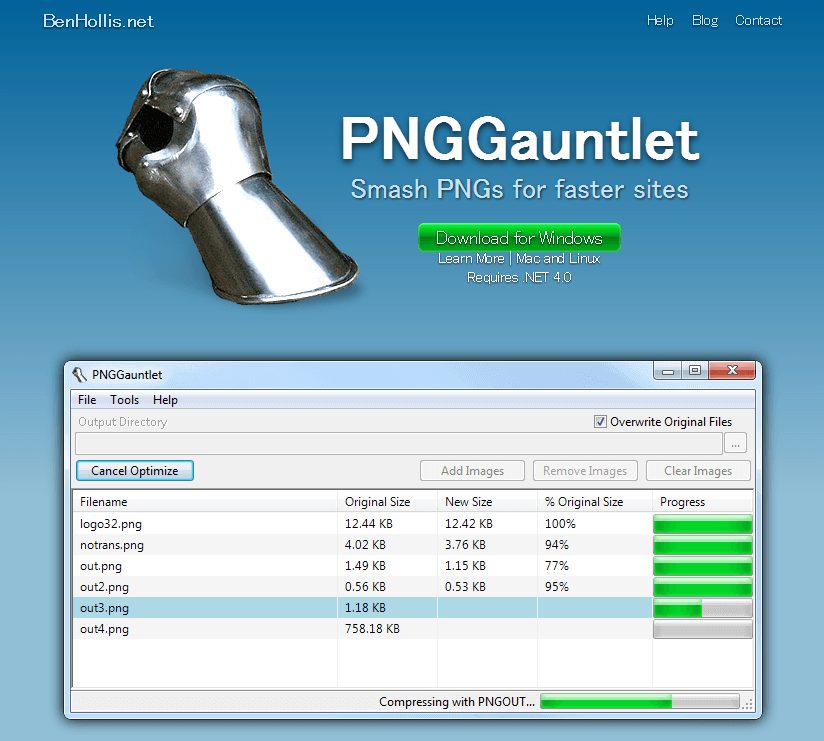Open the Help menu in PNGGauntlet window
The height and width of the screenshot is (741, 824).
(x=166, y=400)
